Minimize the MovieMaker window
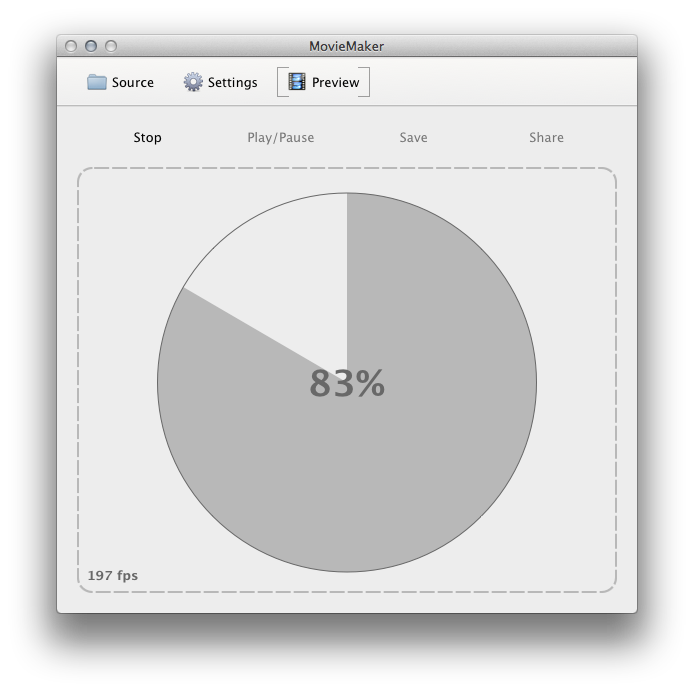 [91, 46]
